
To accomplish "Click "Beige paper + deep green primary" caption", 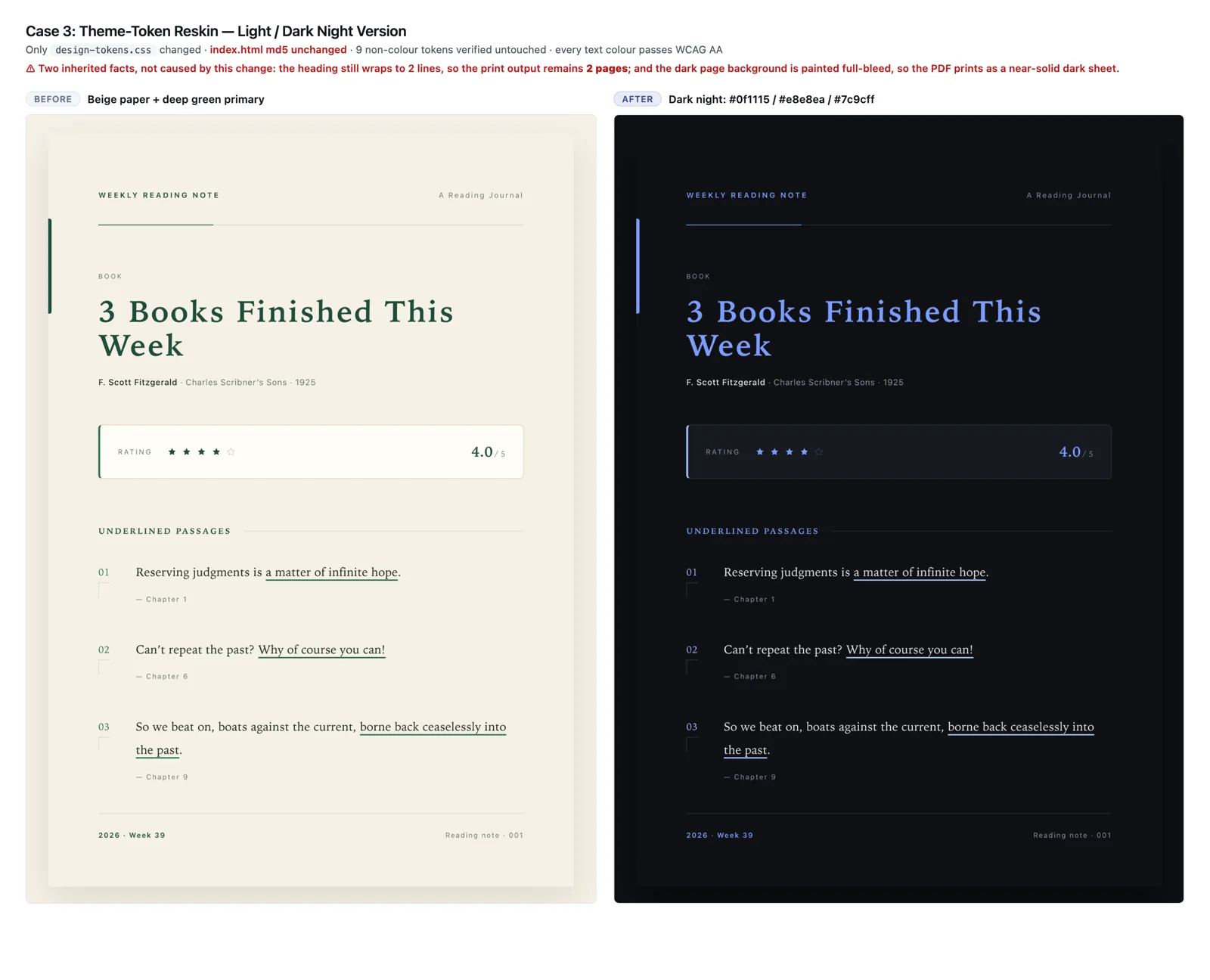I will (176, 99).
